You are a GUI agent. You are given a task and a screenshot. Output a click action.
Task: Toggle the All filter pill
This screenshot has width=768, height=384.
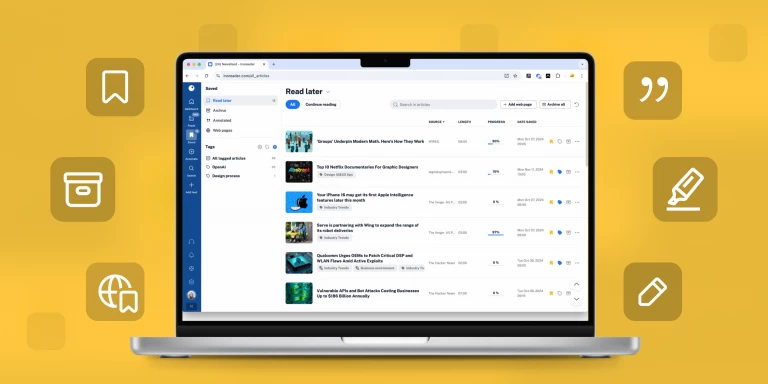(292, 104)
